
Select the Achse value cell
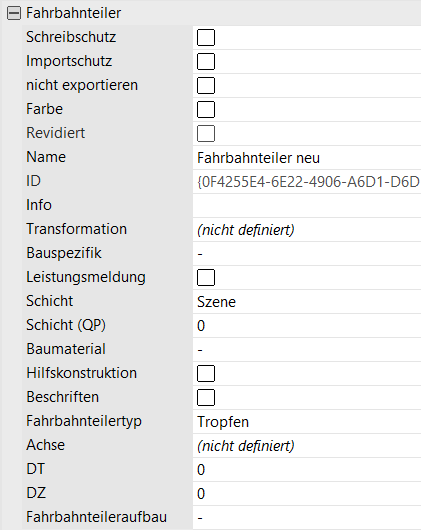[x=307, y=446]
